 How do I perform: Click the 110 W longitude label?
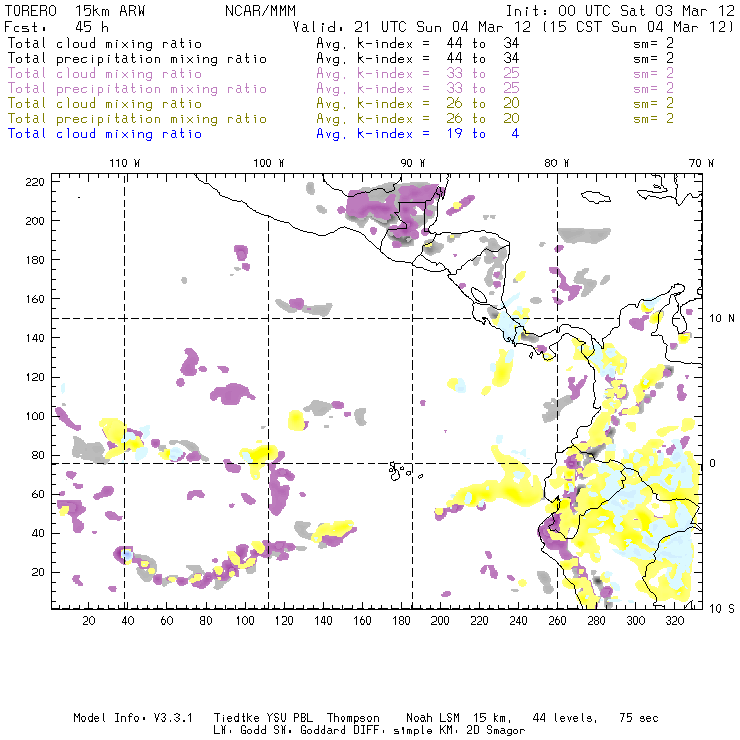tap(125, 163)
